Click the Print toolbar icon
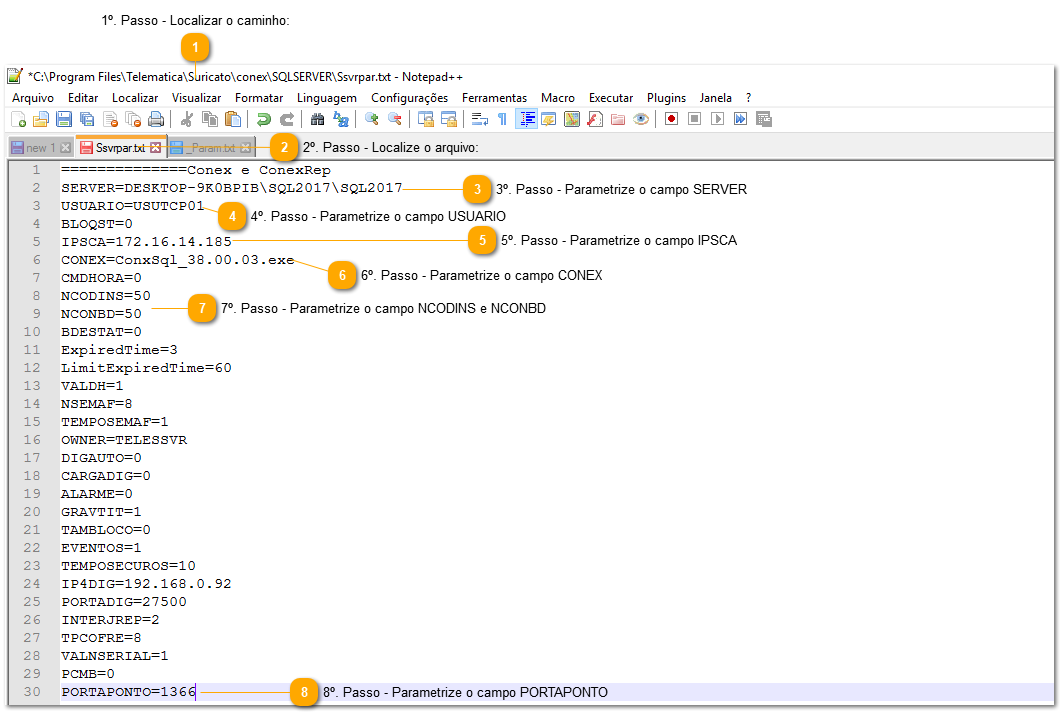The height and width of the screenshot is (717, 1063). (x=156, y=119)
